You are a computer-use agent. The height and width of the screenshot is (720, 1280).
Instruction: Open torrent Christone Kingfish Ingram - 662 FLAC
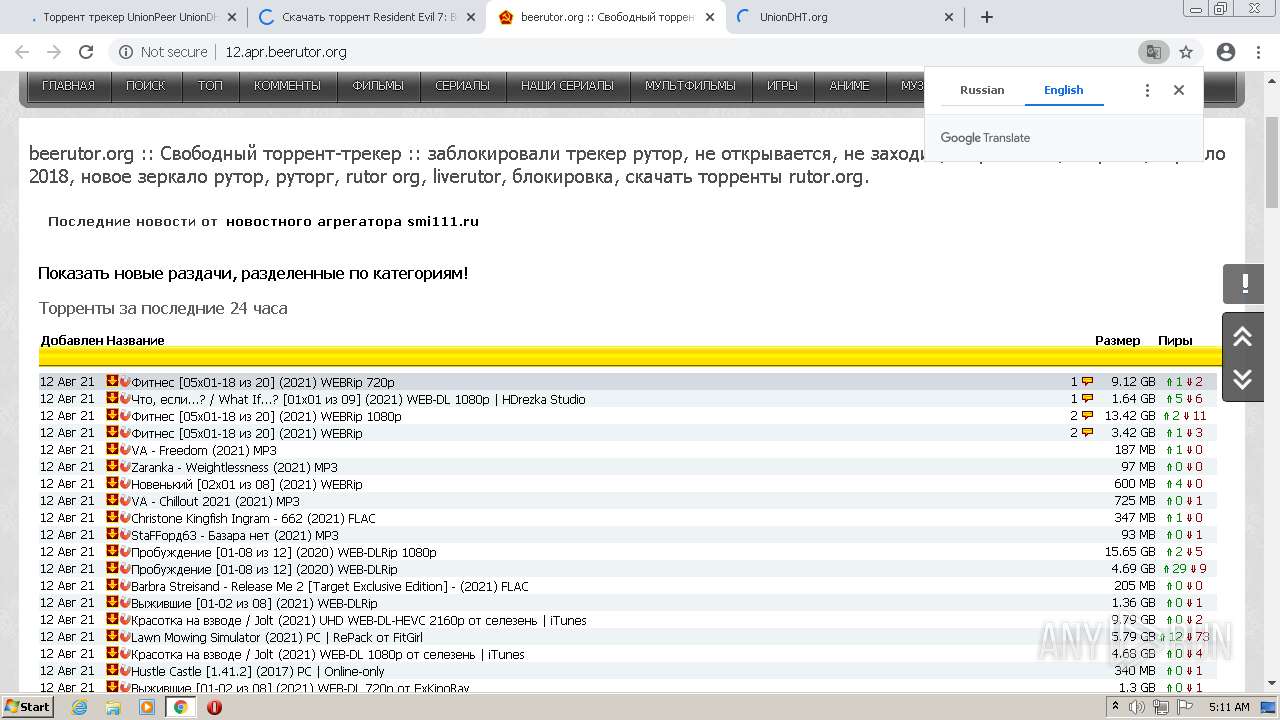pos(254,518)
